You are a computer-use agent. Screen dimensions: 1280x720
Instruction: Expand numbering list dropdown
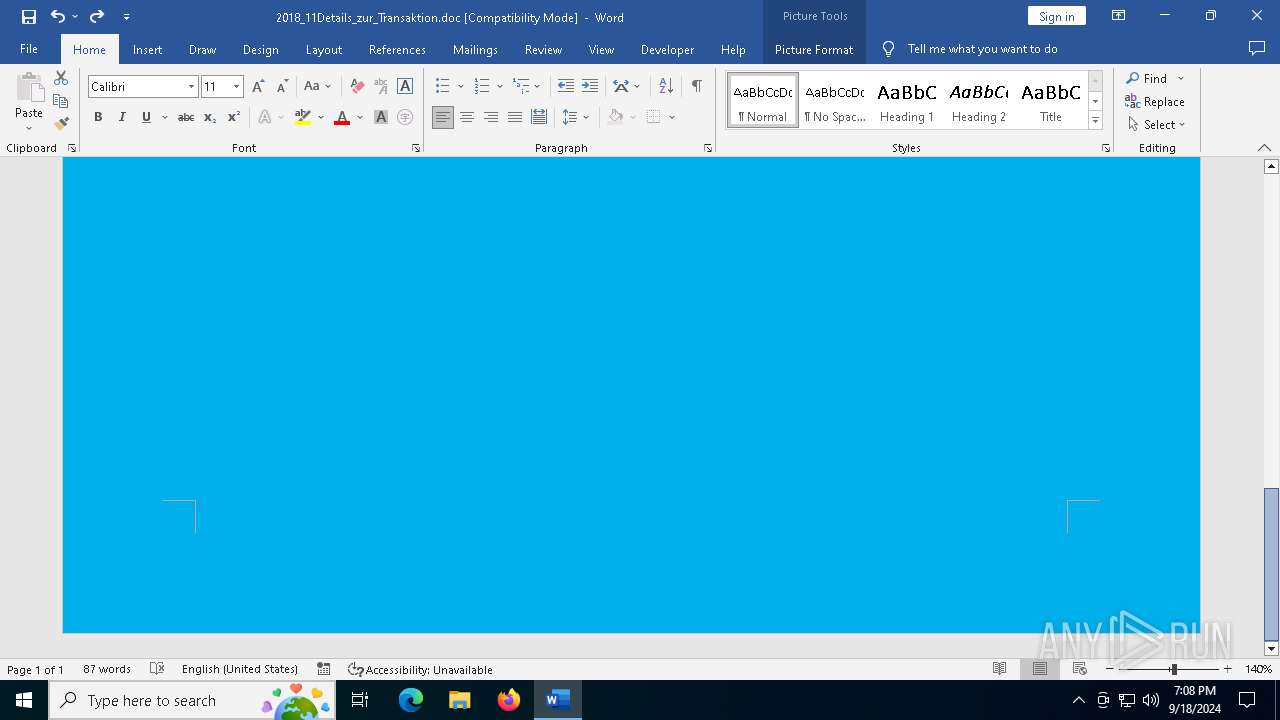(x=500, y=86)
